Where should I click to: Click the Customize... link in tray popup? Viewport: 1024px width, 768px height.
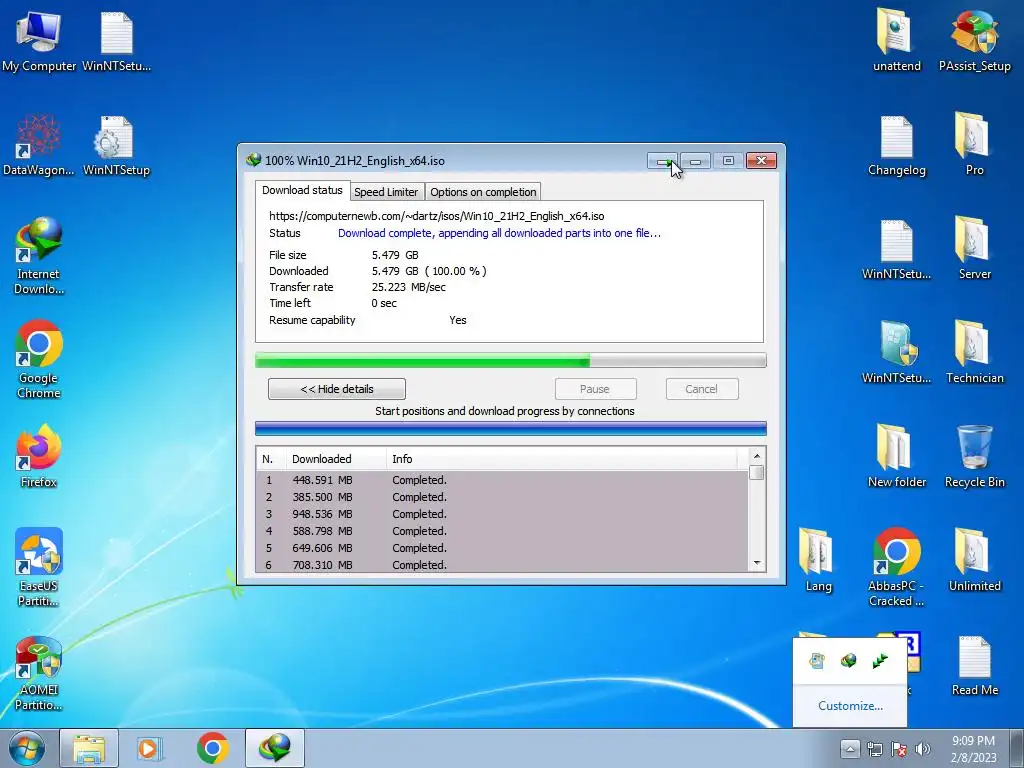[850, 706]
